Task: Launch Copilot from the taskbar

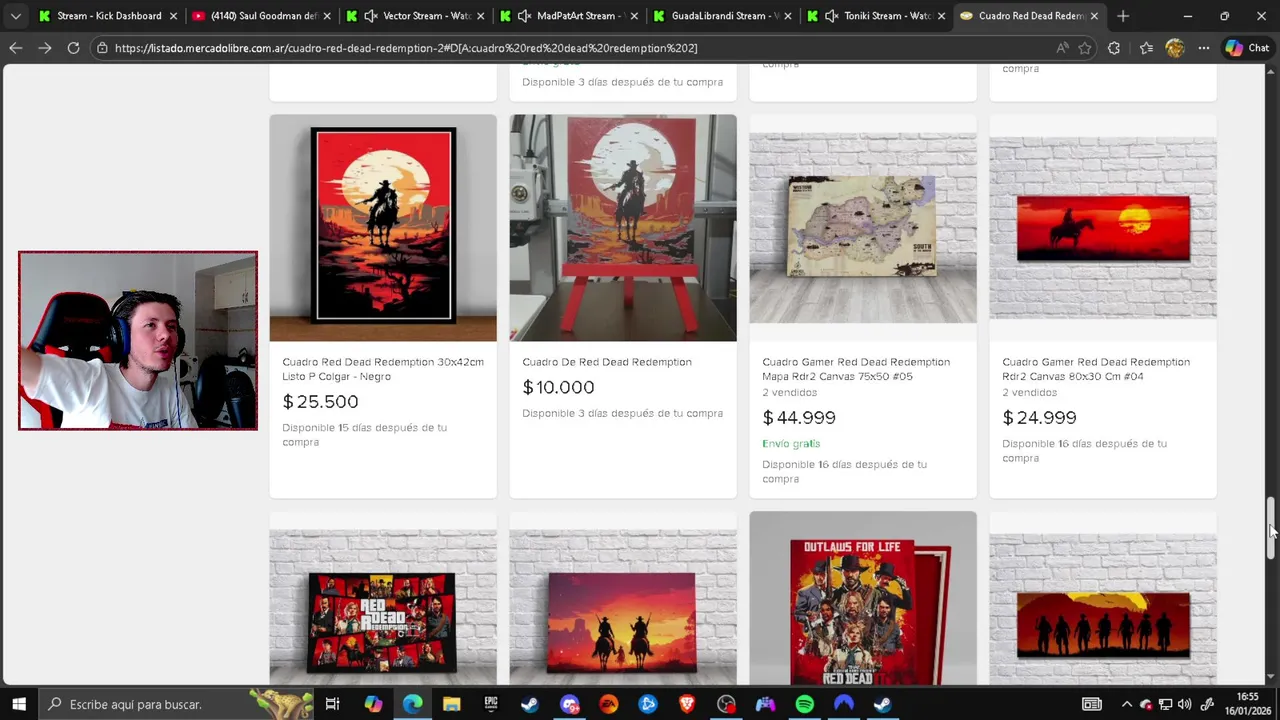Action: (373, 704)
